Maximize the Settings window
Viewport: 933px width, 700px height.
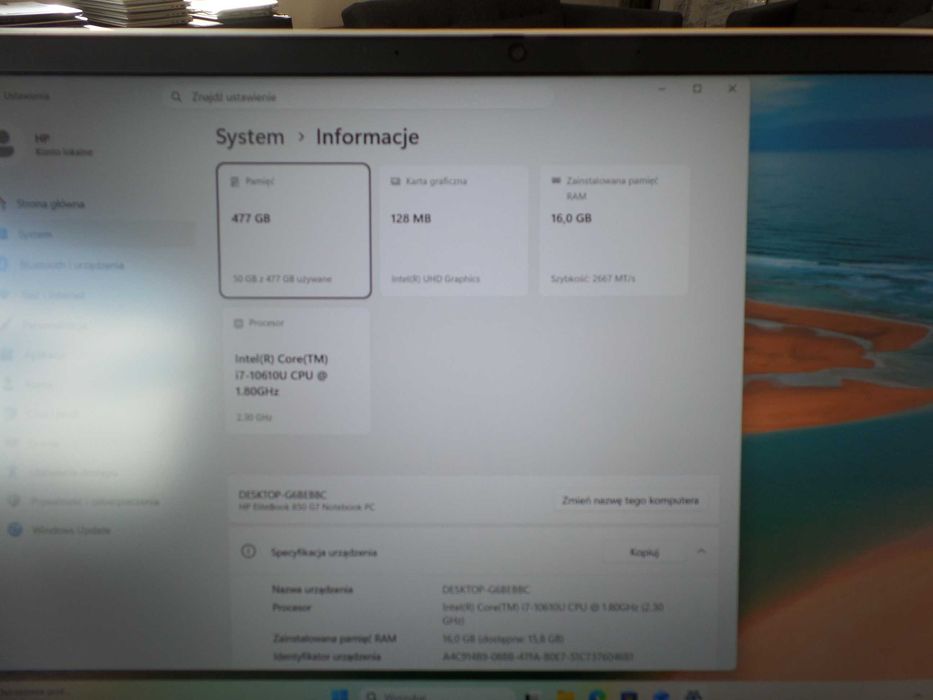point(697,88)
